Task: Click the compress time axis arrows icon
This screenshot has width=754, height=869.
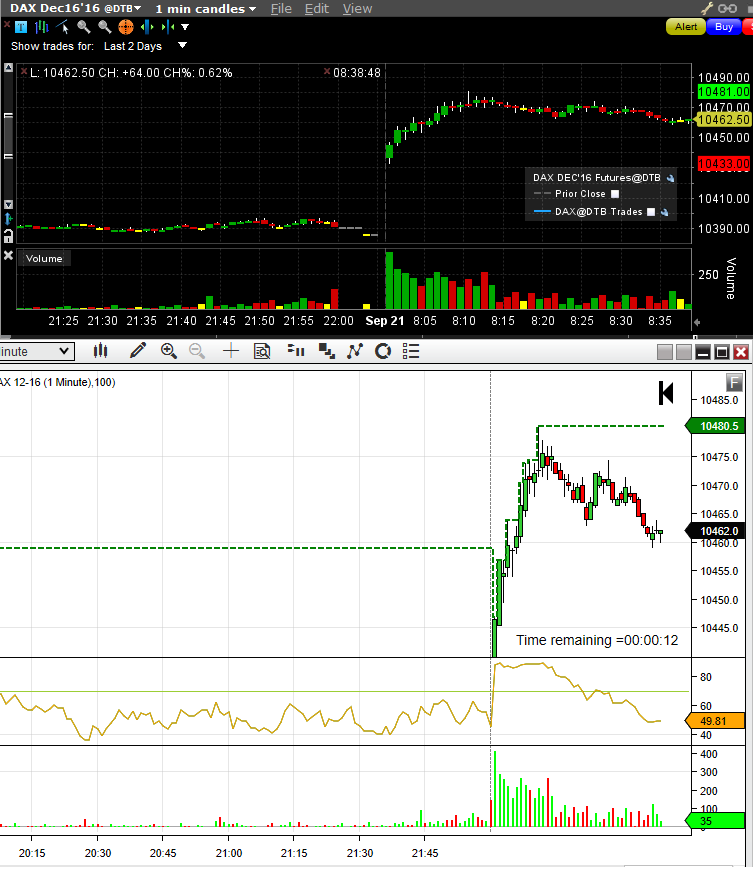Action: [168, 27]
